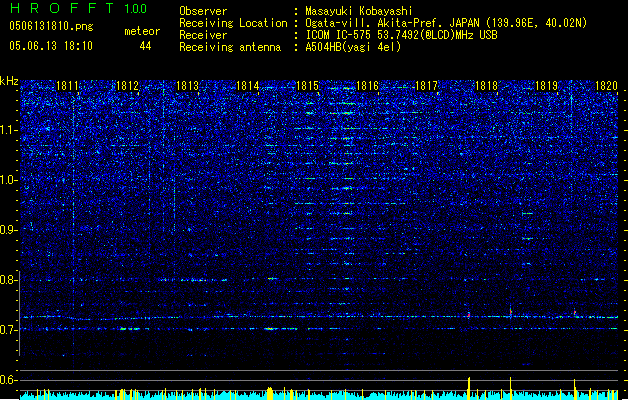Click the bright echo at 0.7 kHz near 1814

[x=272, y=329]
